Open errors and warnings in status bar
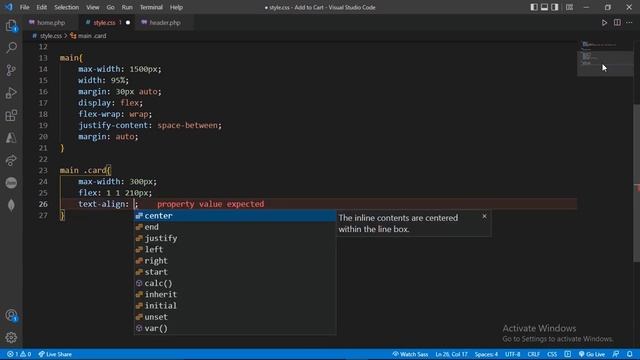This screenshot has height=360, width=640. [19, 354]
